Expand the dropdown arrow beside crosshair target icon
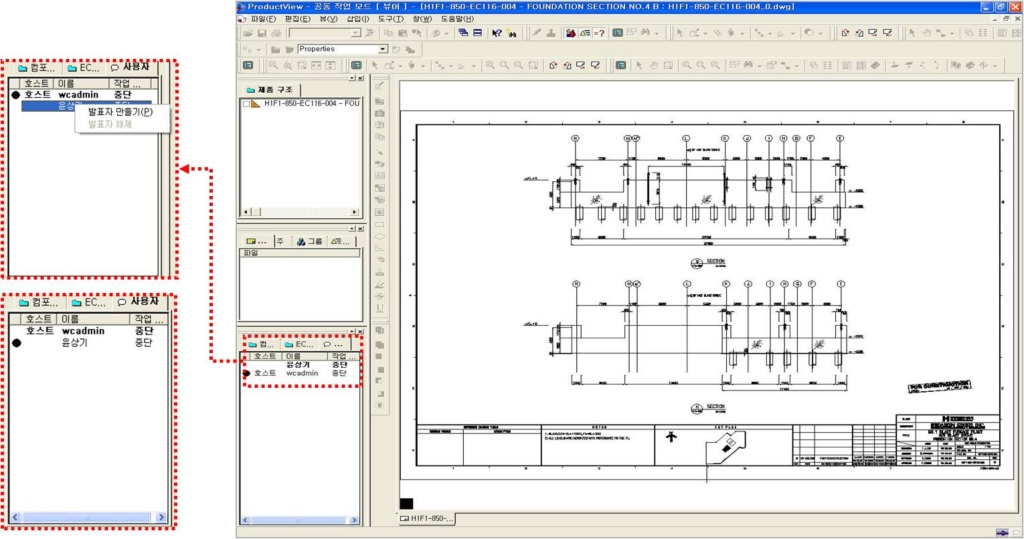1024x539 pixels. [x=995, y=66]
